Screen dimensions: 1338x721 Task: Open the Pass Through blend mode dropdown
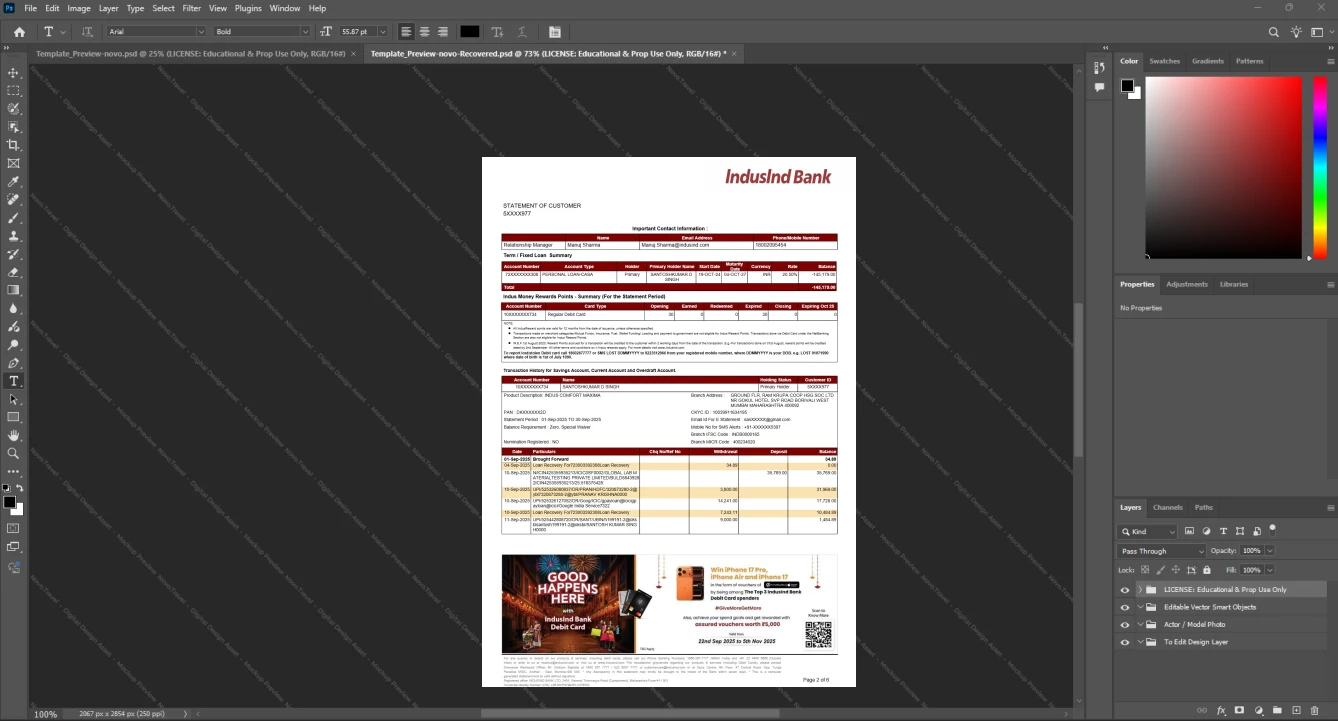pos(1162,551)
